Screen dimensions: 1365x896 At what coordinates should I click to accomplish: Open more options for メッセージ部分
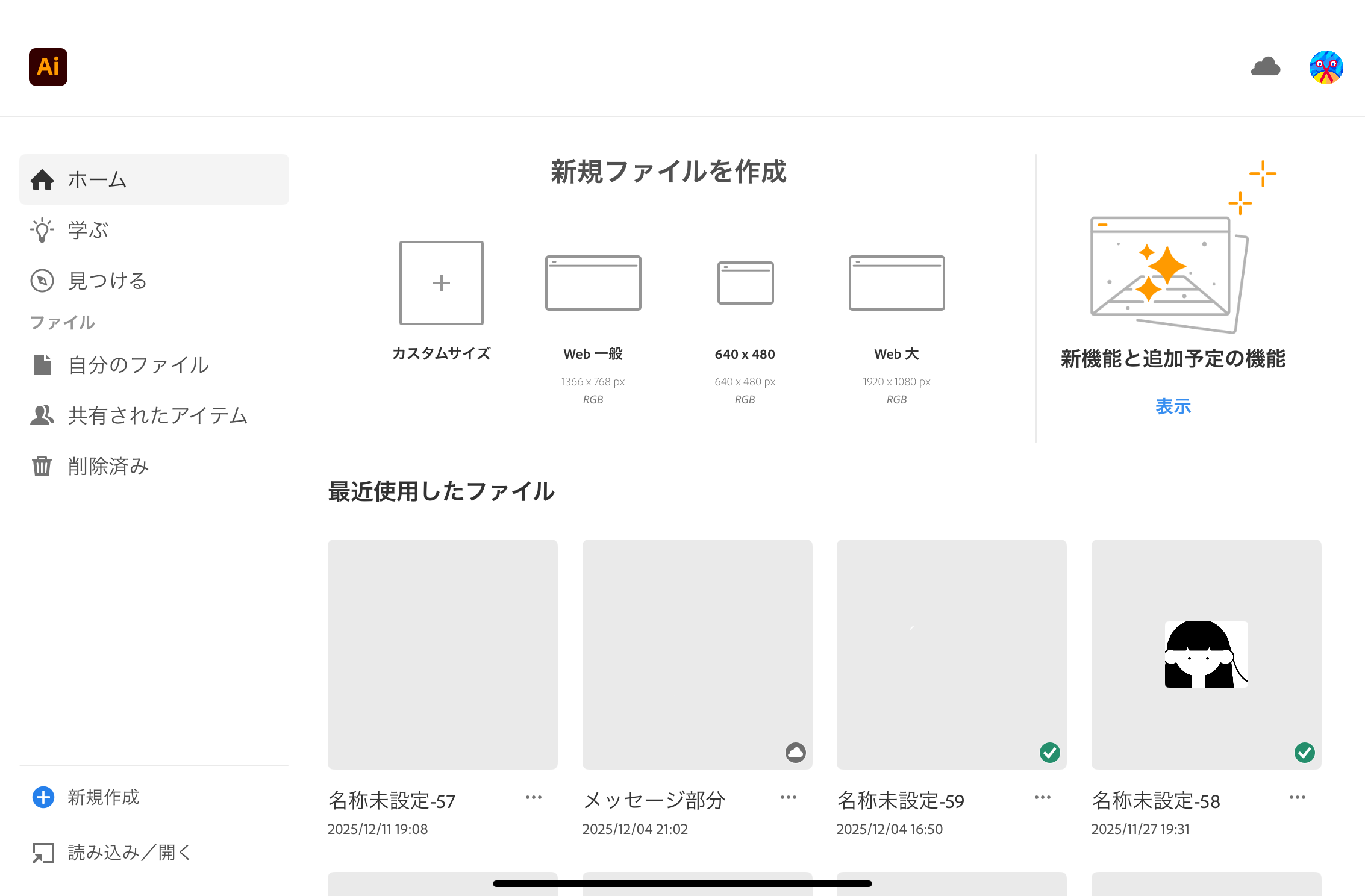[x=789, y=798]
